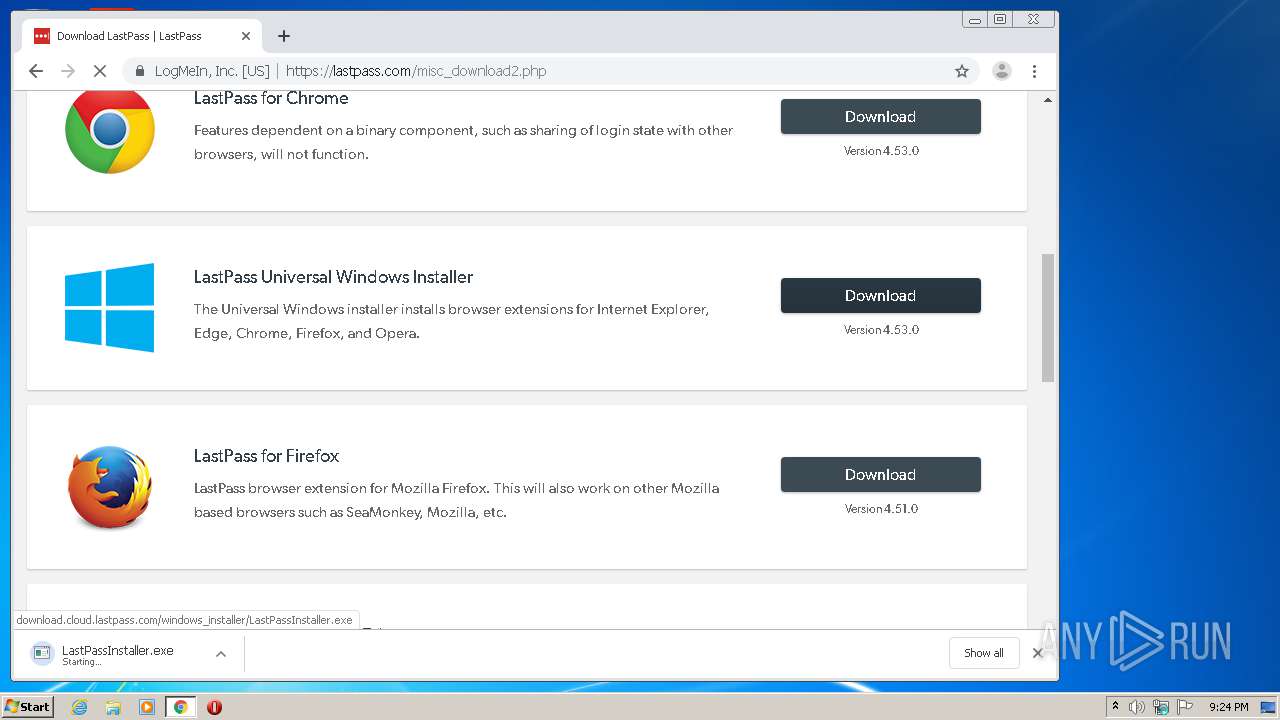This screenshot has width=1280, height=720.
Task: Click the network tray icon
Action: [x=1161, y=707]
